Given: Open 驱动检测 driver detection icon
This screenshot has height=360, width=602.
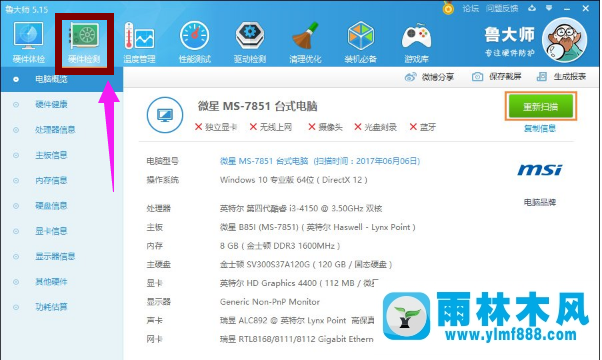Looking at the screenshot, I should pyautogui.click(x=250, y=42).
